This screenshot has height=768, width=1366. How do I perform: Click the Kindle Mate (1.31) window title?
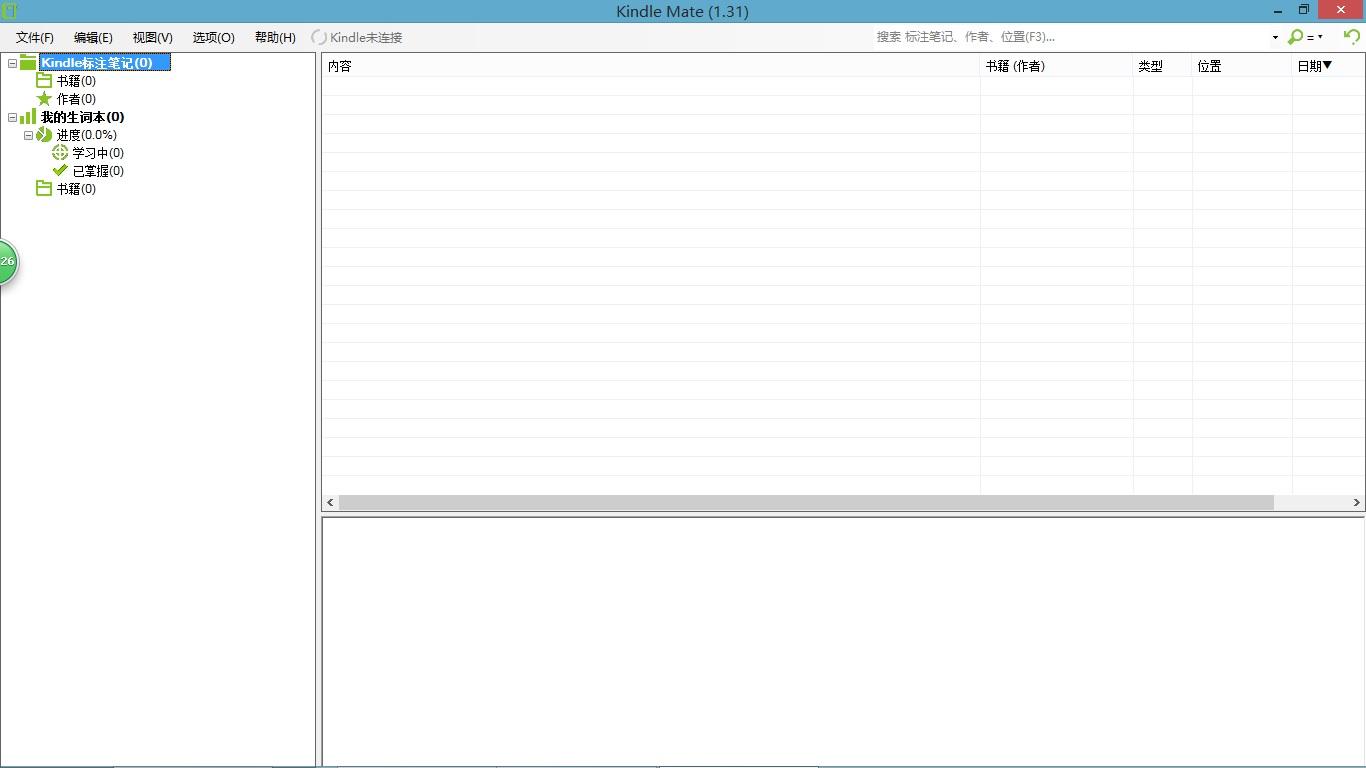tap(683, 11)
